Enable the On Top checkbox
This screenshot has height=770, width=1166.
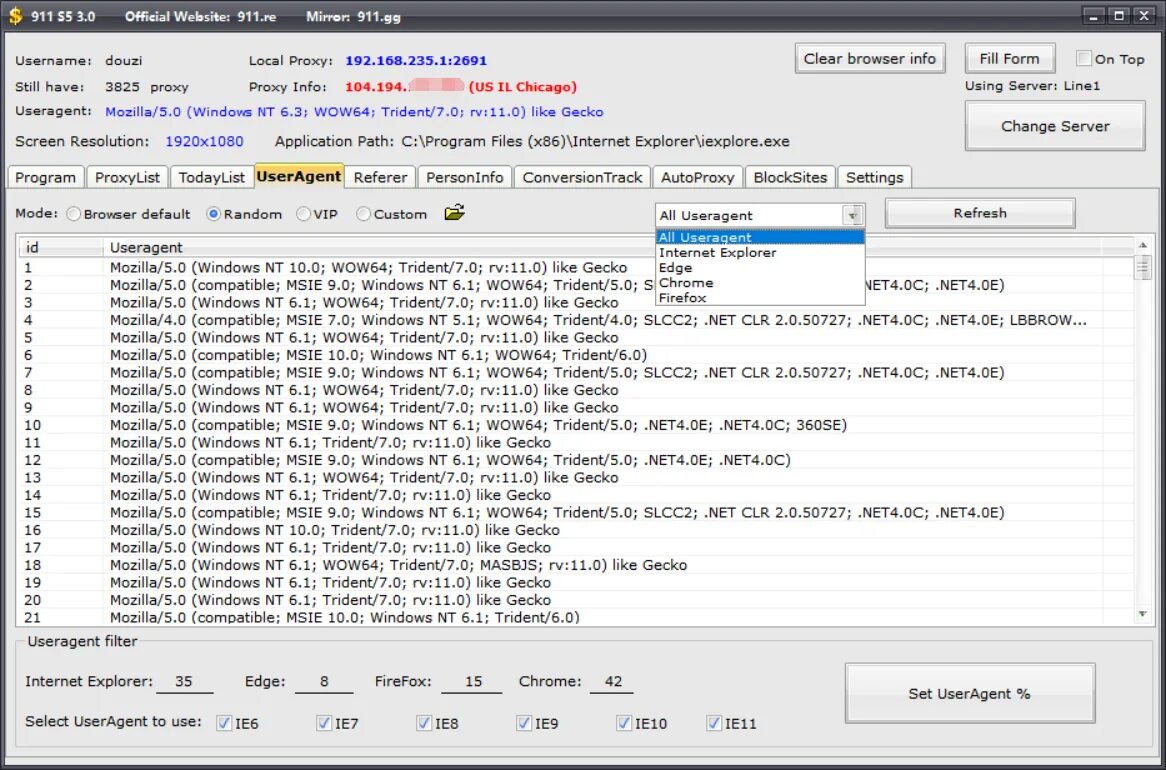1083,58
